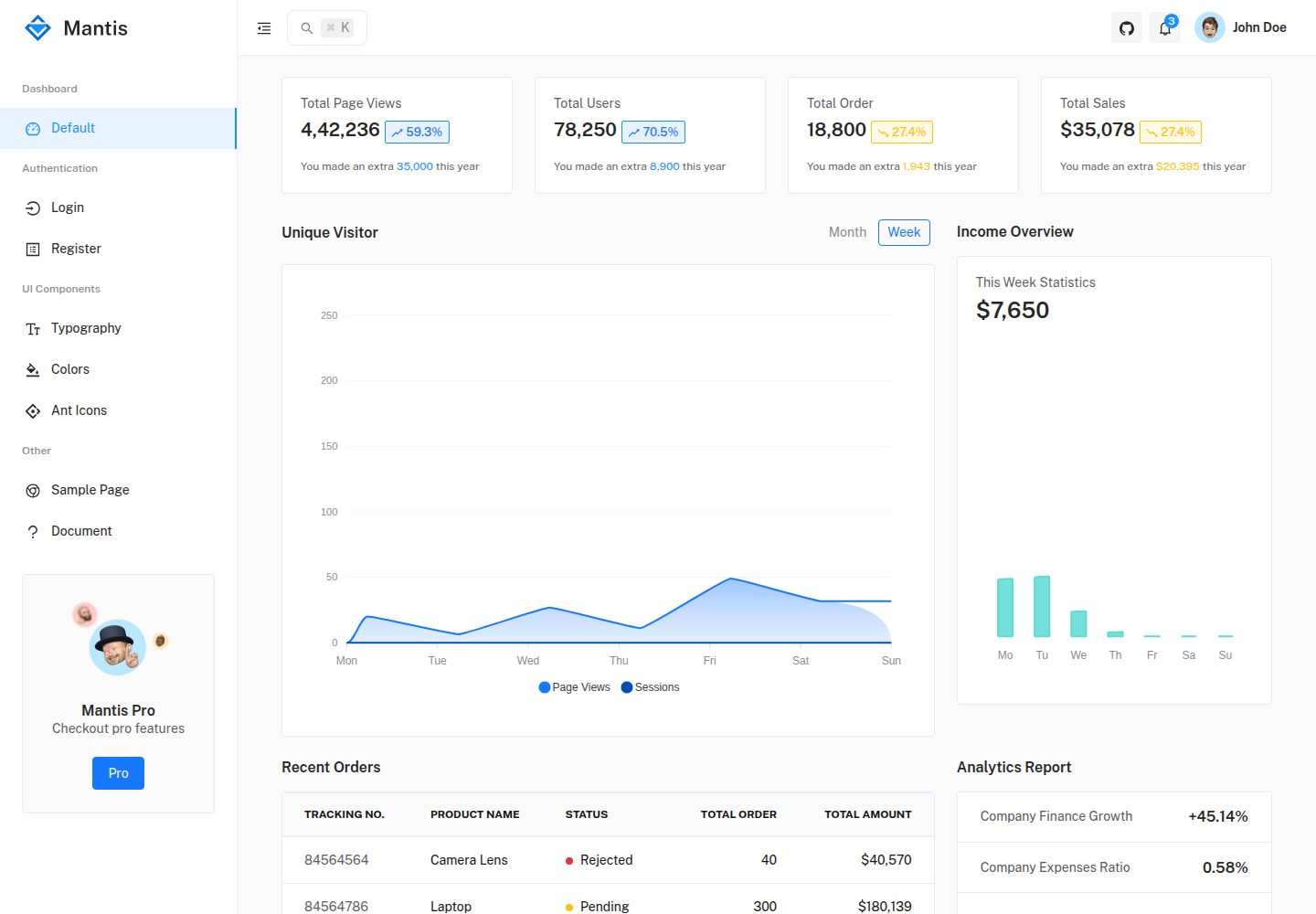The height and width of the screenshot is (914, 1316).
Task: Click the blue Pro button
Action: pyautogui.click(x=118, y=773)
